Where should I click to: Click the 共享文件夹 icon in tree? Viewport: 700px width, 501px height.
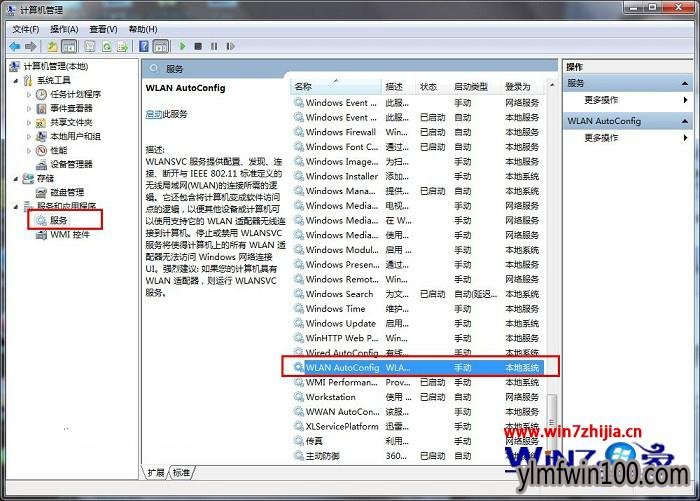41,122
